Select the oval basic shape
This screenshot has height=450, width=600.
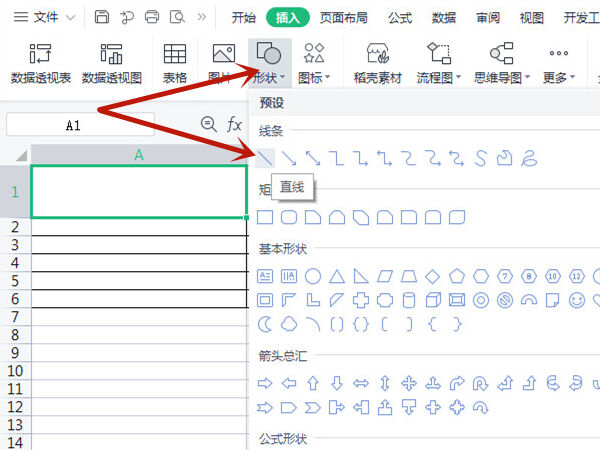pos(313,276)
